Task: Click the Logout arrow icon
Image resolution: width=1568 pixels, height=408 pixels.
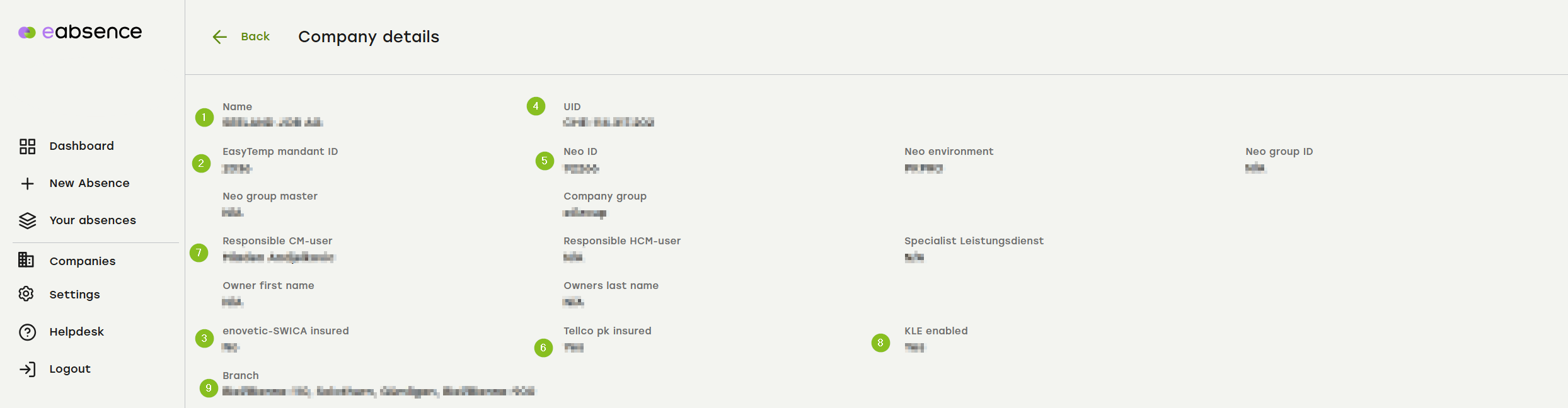Action: point(27,369)
